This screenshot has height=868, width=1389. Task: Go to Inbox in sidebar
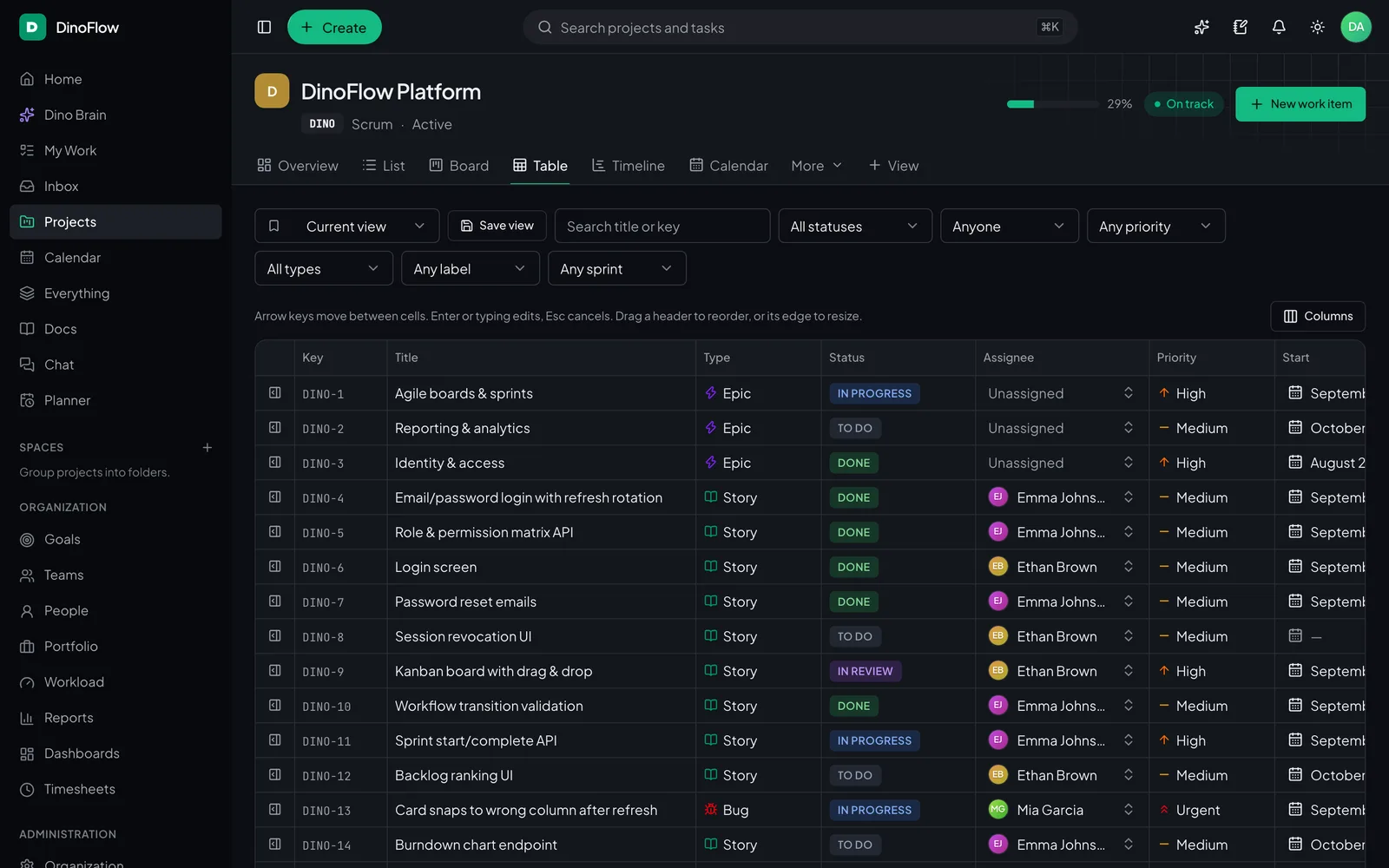[x=115, y=186]
